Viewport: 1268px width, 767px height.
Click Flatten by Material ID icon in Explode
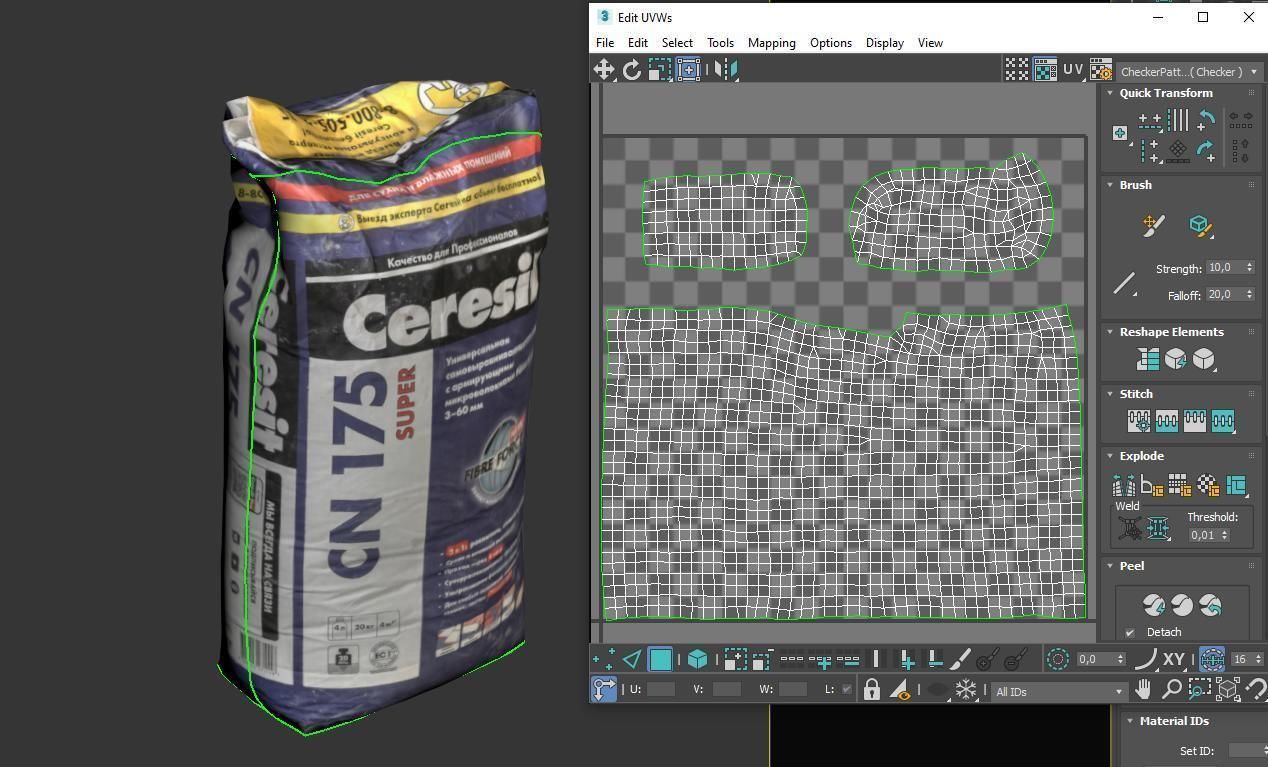tap(1208, 486)
